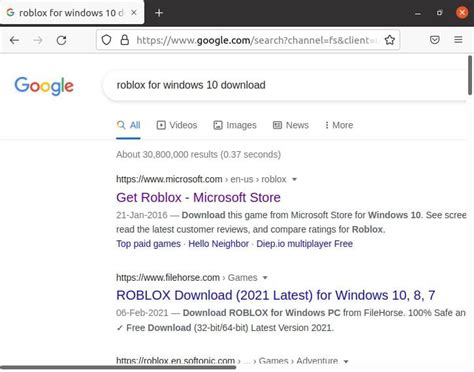
Task: Switch to Videos results
Action: 177,125
